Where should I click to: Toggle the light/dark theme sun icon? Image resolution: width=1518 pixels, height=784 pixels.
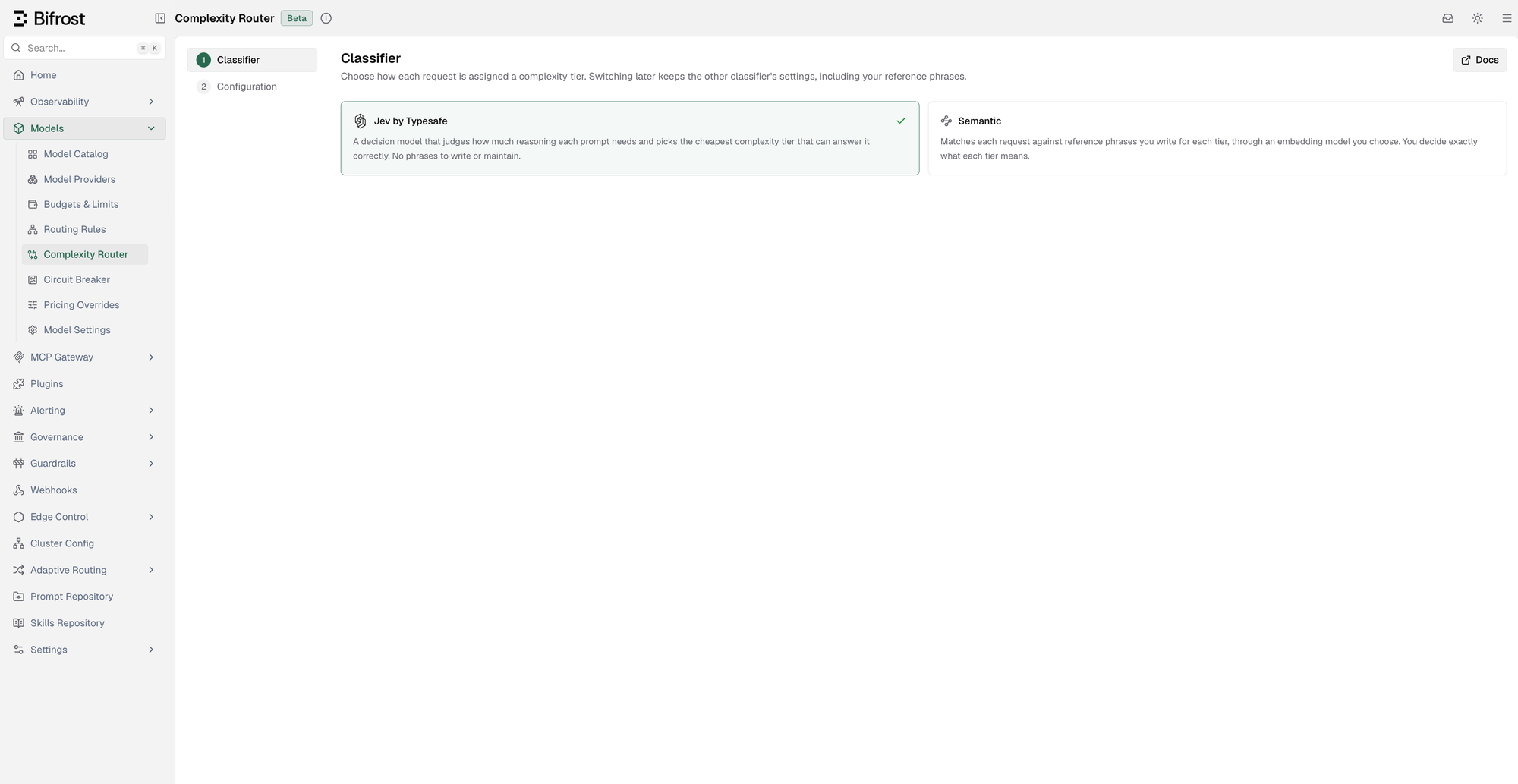(1478, 18)
